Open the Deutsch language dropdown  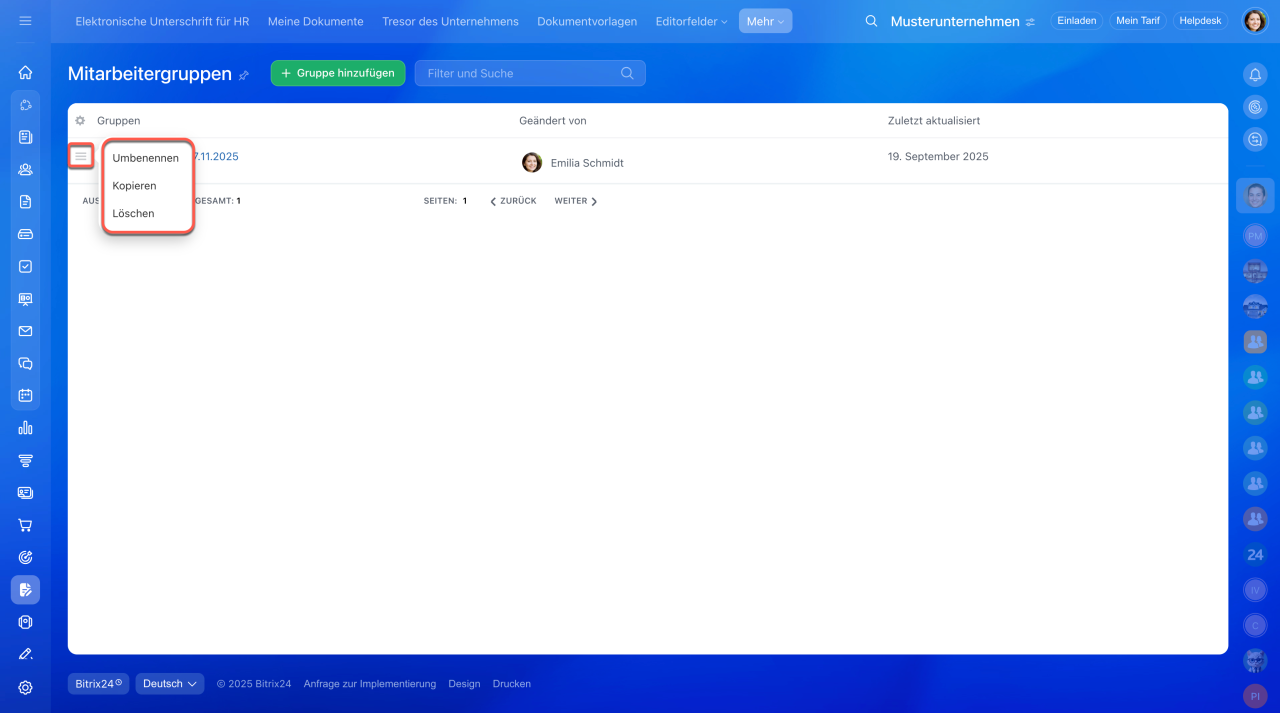point(170,684)
